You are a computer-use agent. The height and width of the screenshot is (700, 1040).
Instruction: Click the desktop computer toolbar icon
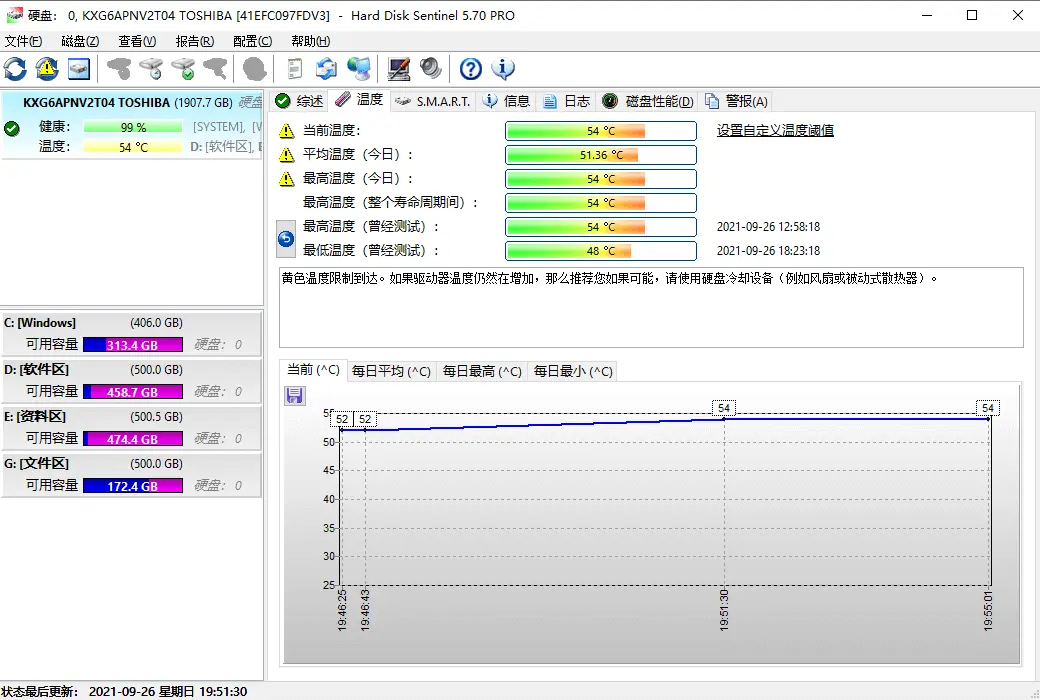click(399, 68)
